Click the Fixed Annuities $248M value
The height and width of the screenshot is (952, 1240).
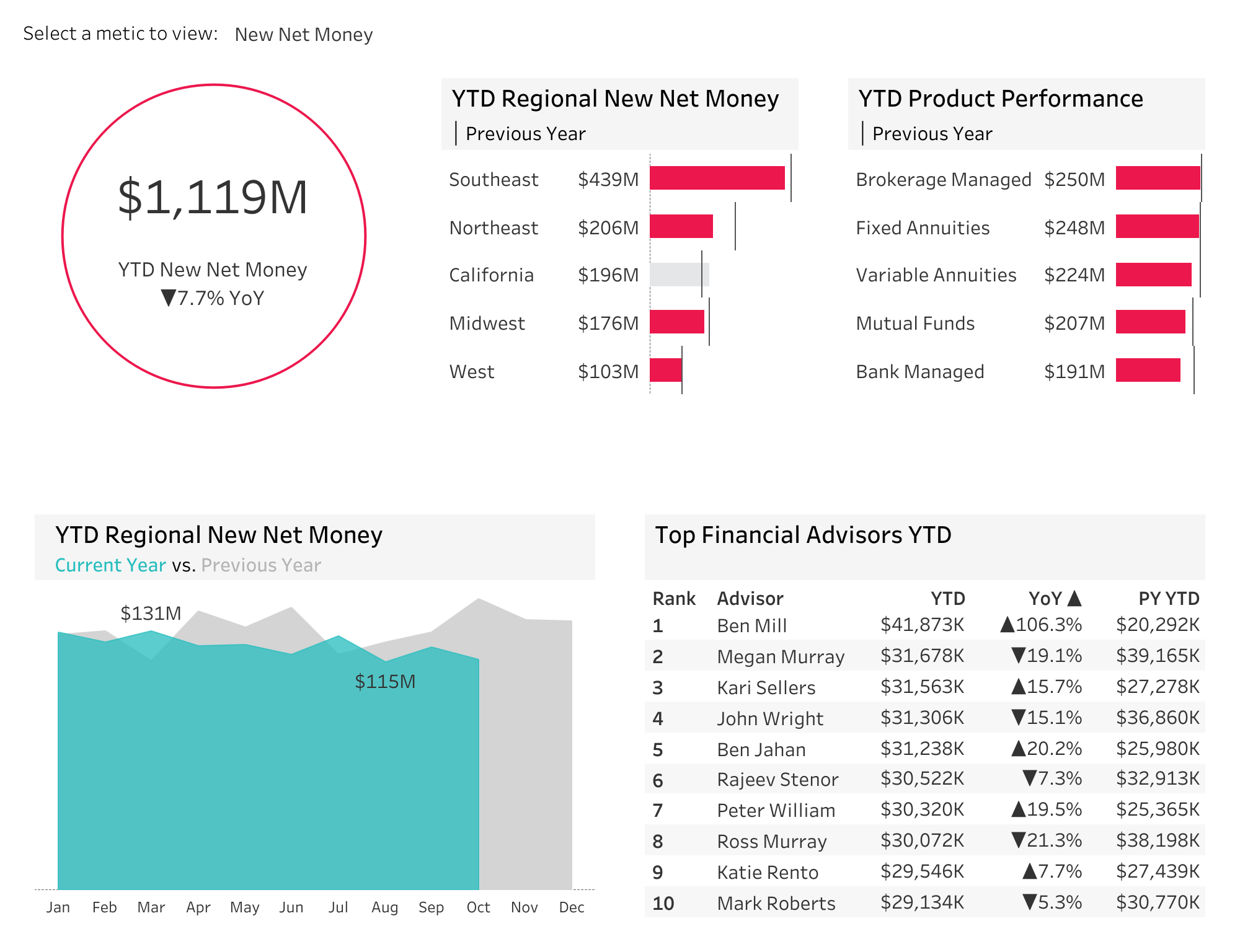pyautogui.click(x=1074, y=228)
